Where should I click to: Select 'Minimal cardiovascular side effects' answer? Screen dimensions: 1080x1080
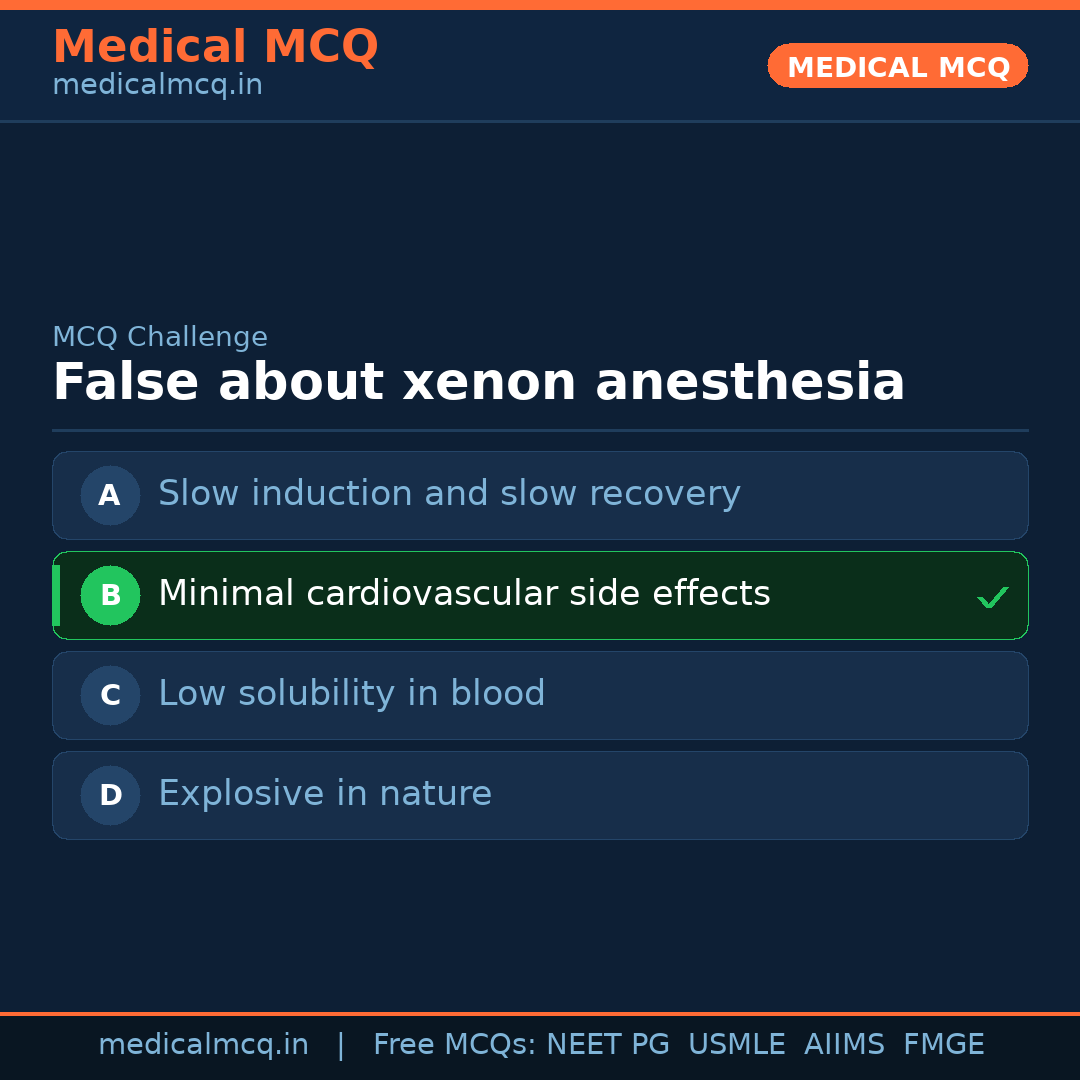464,594
